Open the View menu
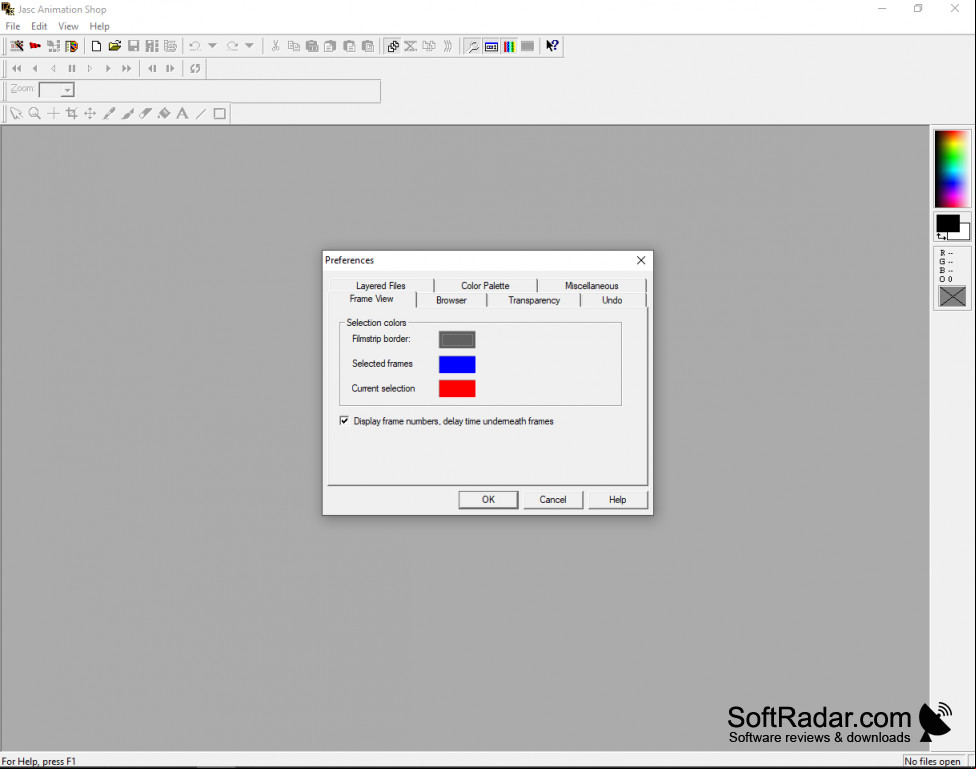Image resolution: width=976 pixels, height=769 pixels. (68, 26)
